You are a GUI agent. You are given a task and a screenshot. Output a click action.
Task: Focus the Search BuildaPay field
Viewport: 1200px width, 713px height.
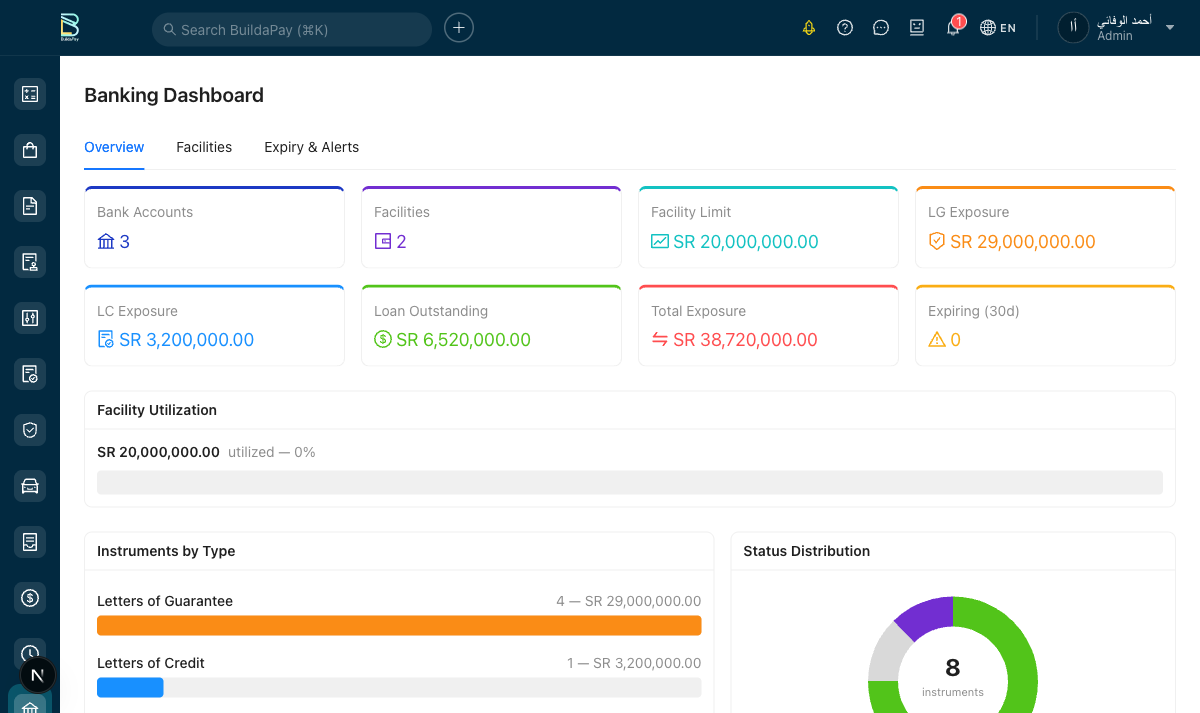point(292,29)
